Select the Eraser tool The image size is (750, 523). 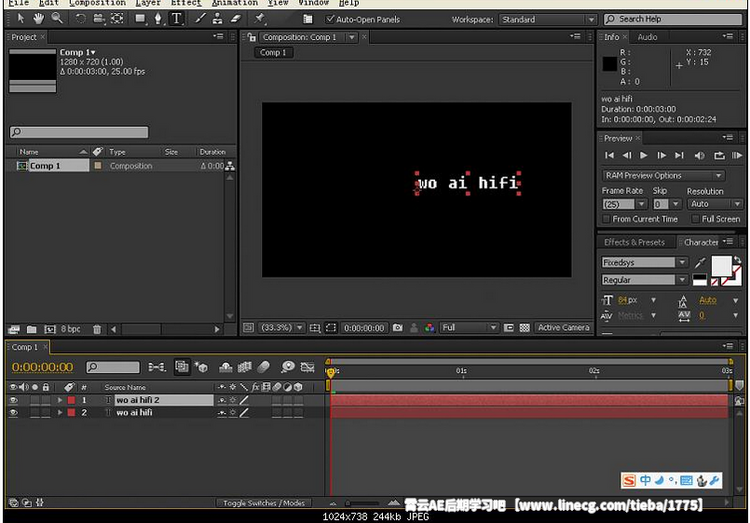236,19
